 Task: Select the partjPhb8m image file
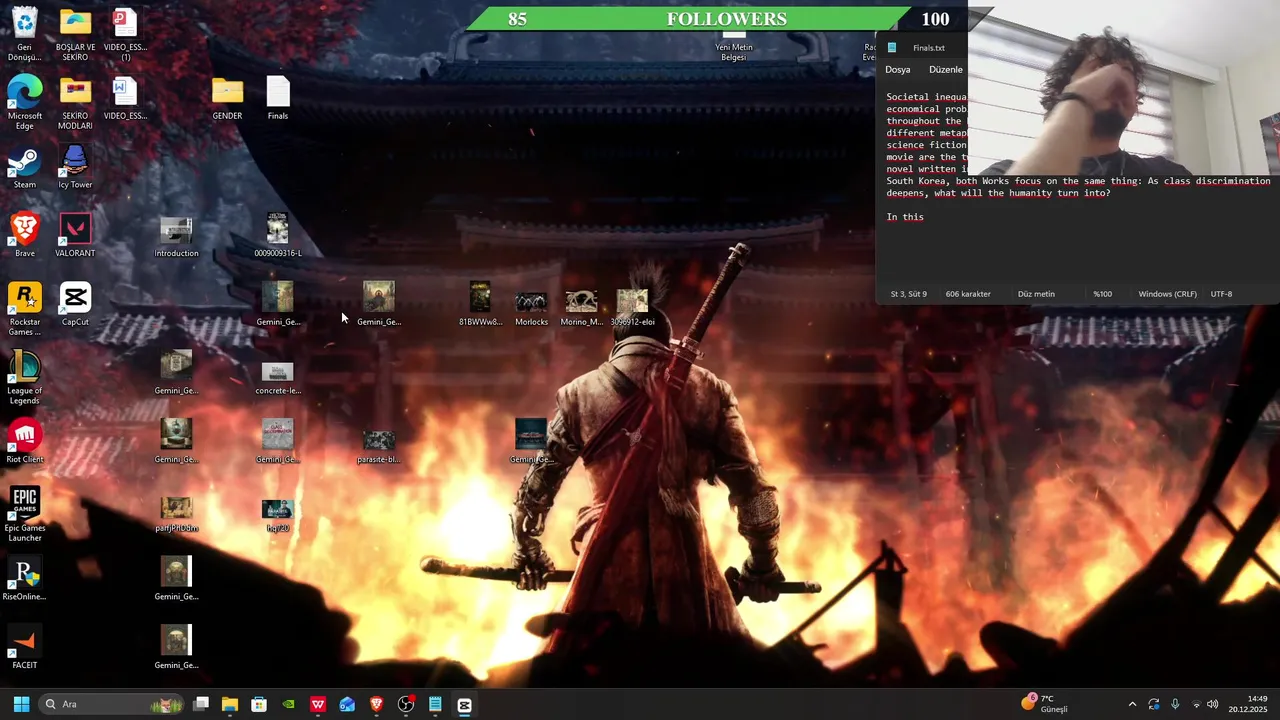[x=176, y=511]
